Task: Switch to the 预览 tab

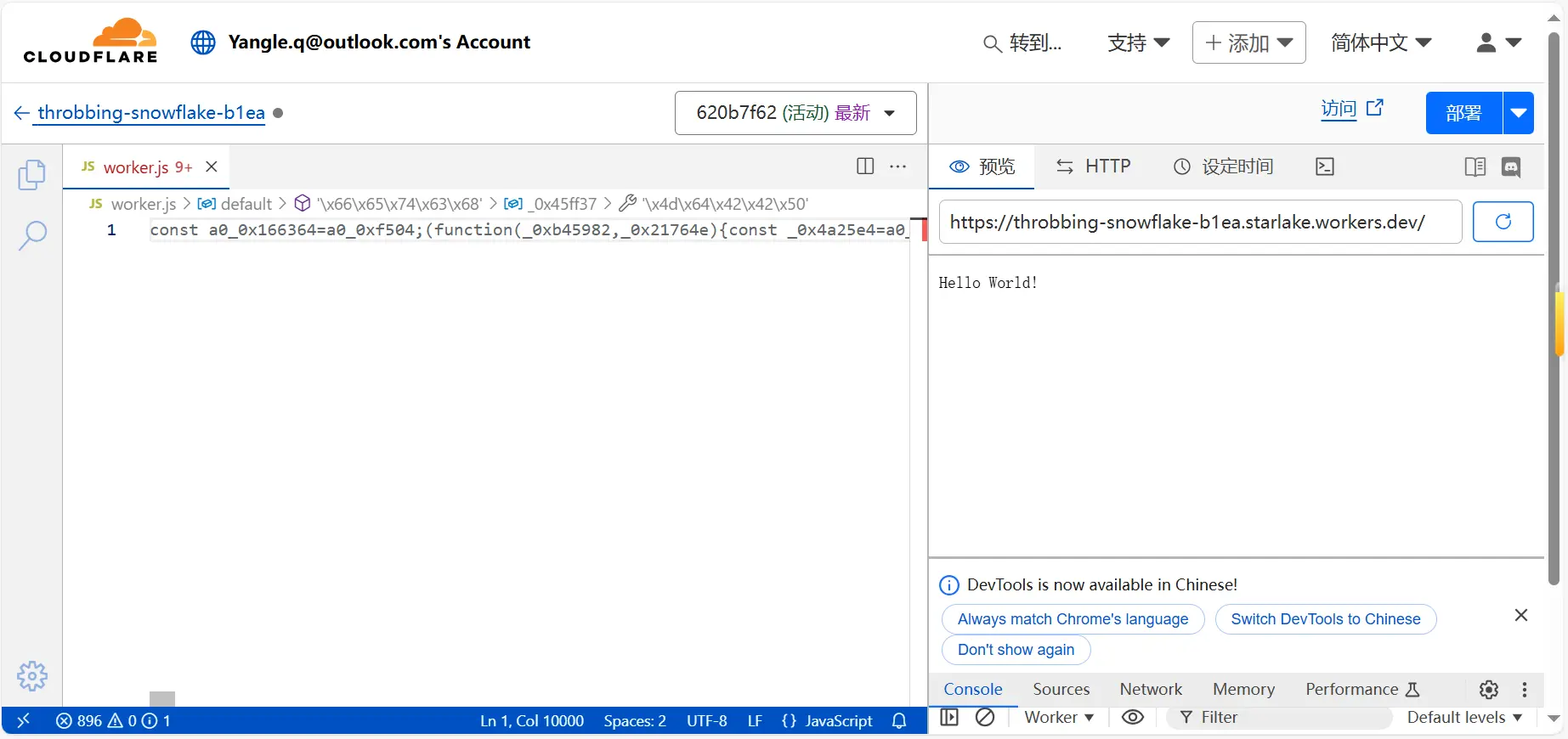Action: click(982, 166)
